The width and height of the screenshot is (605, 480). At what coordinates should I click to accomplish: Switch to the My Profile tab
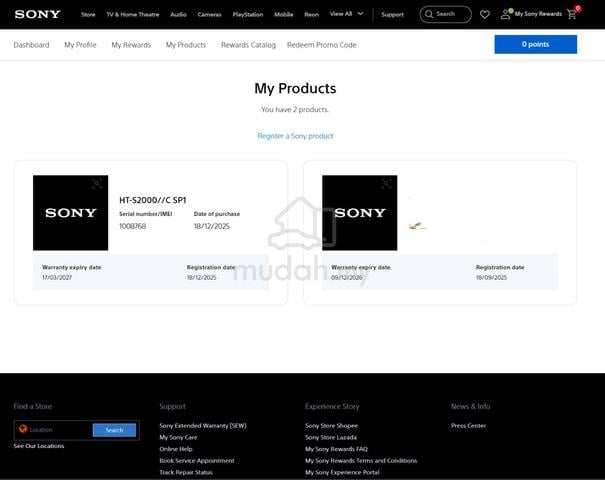[80, 45]
